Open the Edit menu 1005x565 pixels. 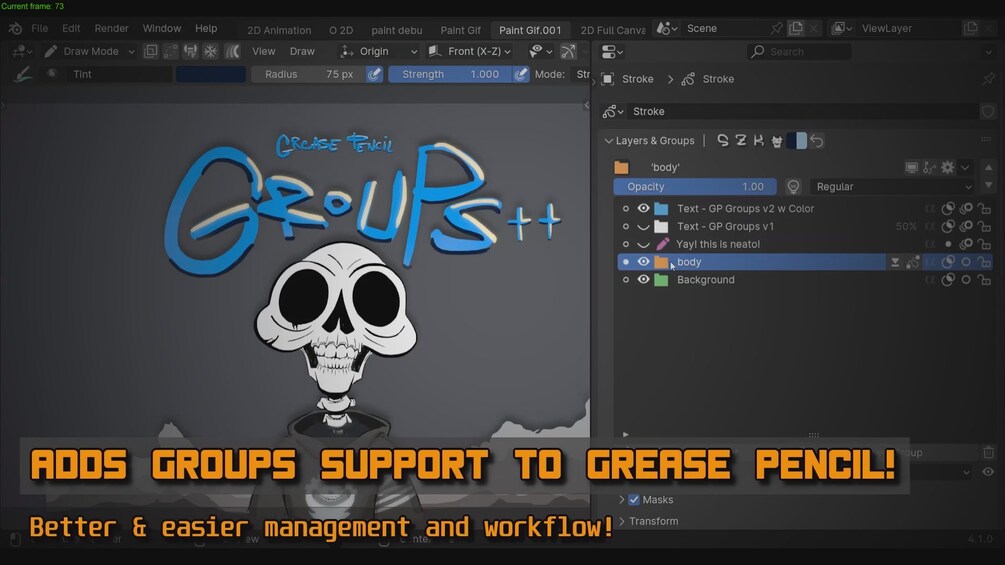click(71, 29)
